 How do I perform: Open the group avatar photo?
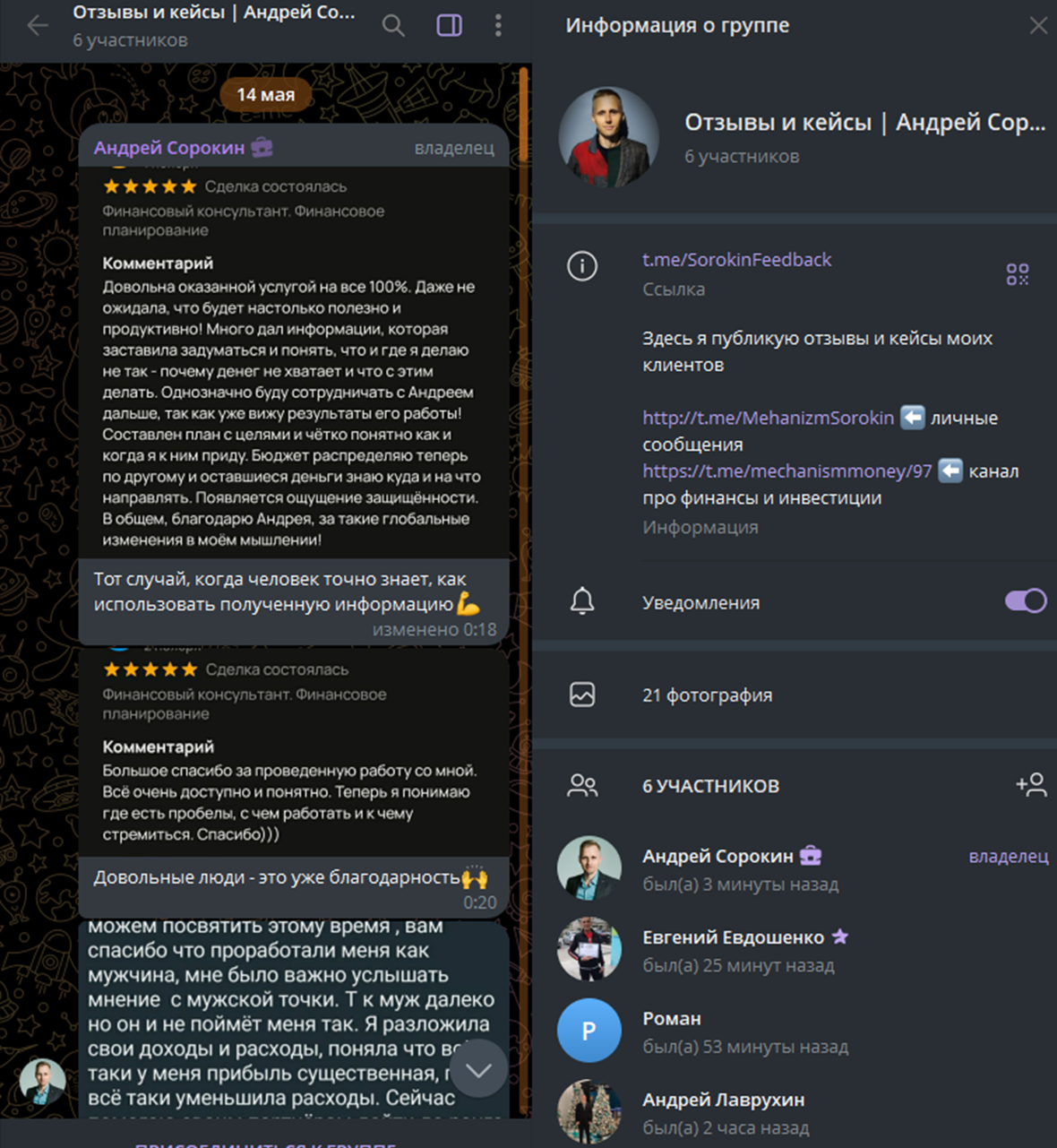[609, 137]
